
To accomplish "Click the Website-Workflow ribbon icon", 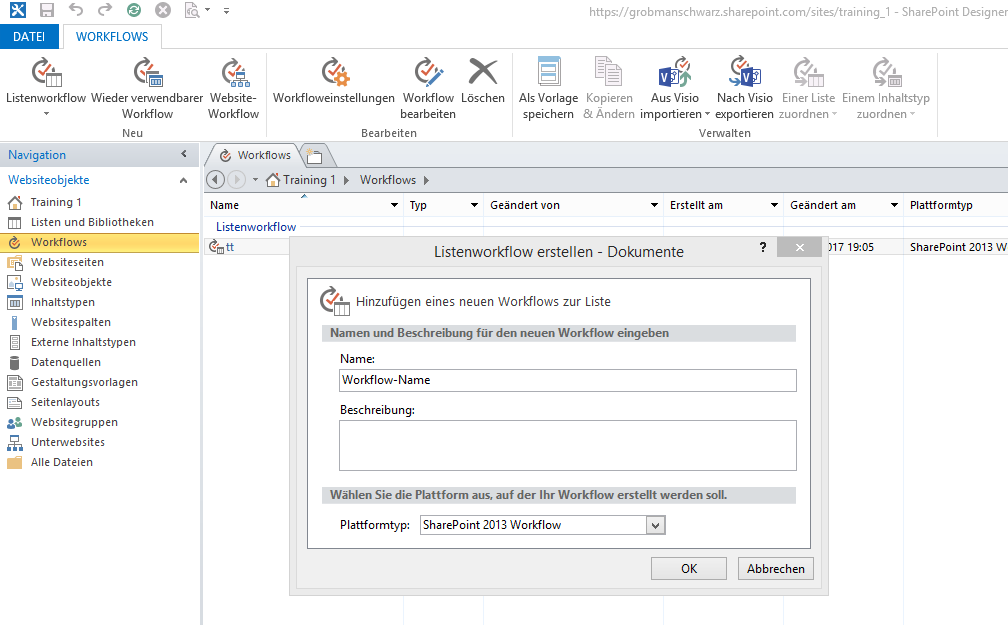I will tap(234, 74).
